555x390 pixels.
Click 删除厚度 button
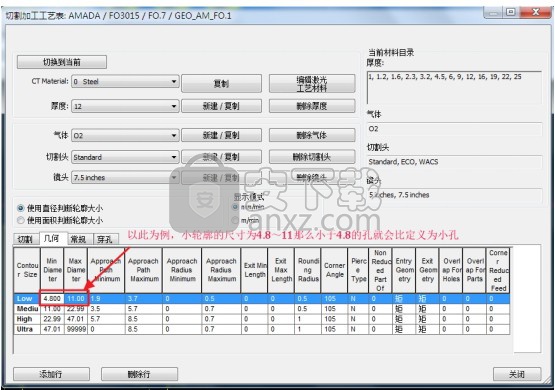click(312, 106)
